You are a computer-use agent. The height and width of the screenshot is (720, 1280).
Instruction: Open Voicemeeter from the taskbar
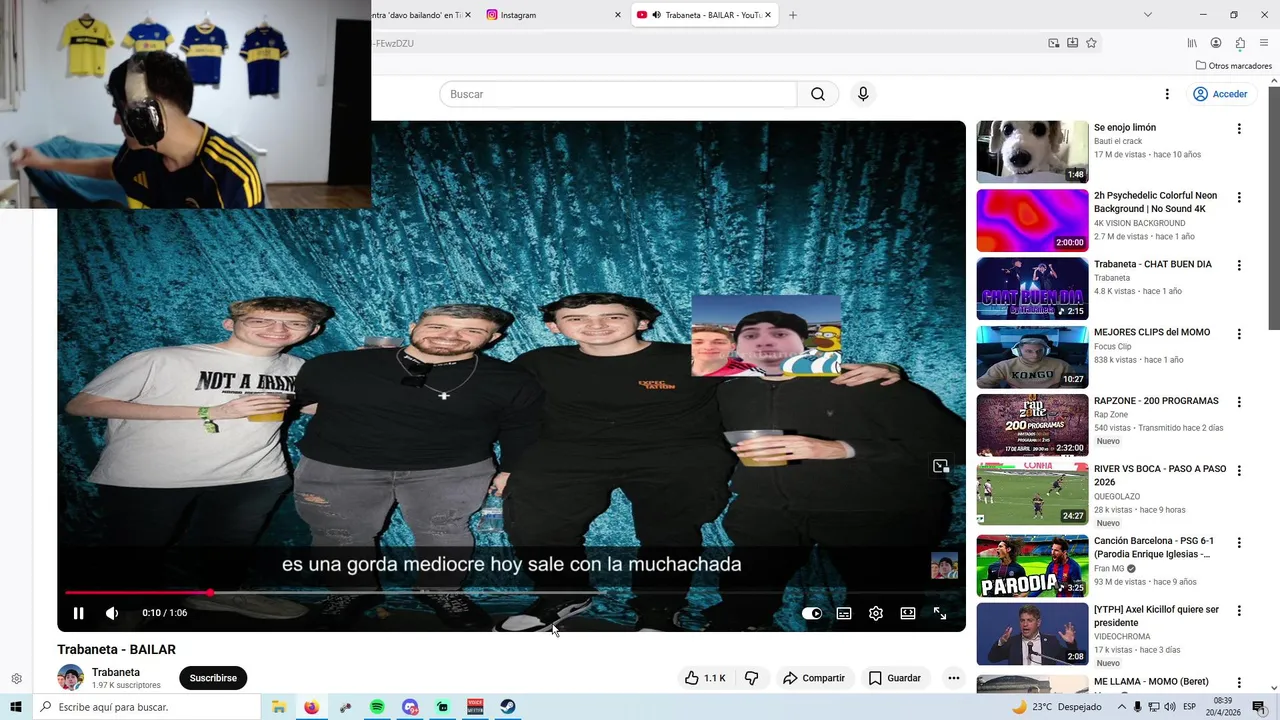click(x=475, y=707)
